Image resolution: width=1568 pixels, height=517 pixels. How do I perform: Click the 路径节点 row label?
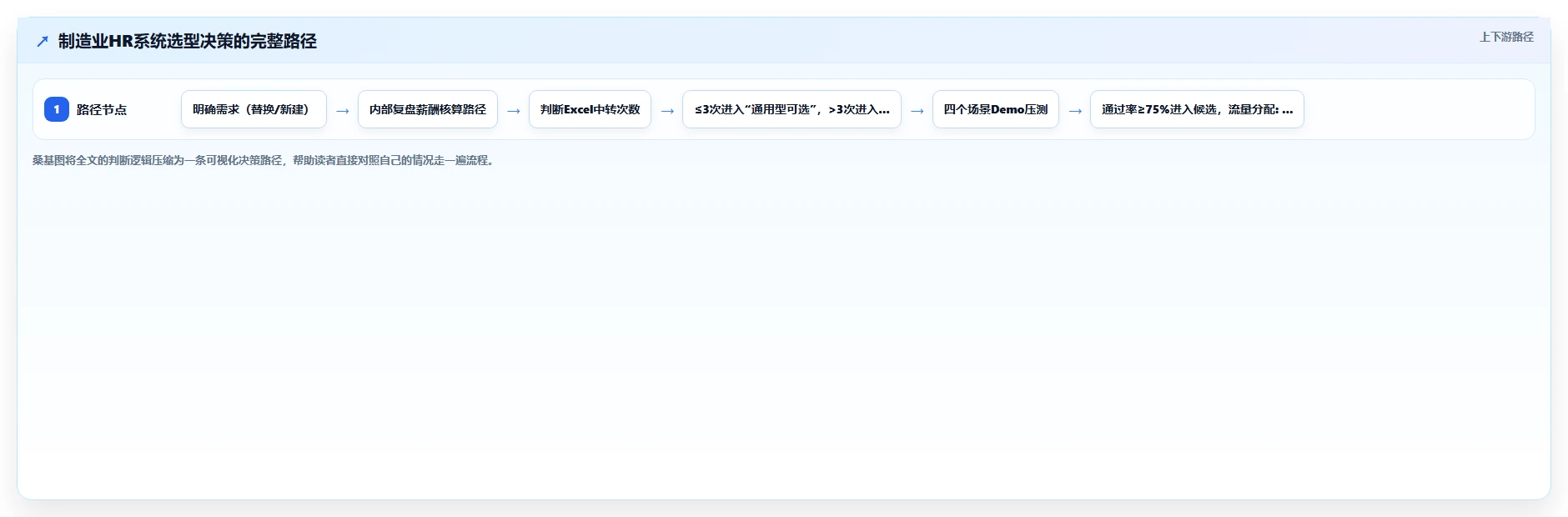point(102,109)
